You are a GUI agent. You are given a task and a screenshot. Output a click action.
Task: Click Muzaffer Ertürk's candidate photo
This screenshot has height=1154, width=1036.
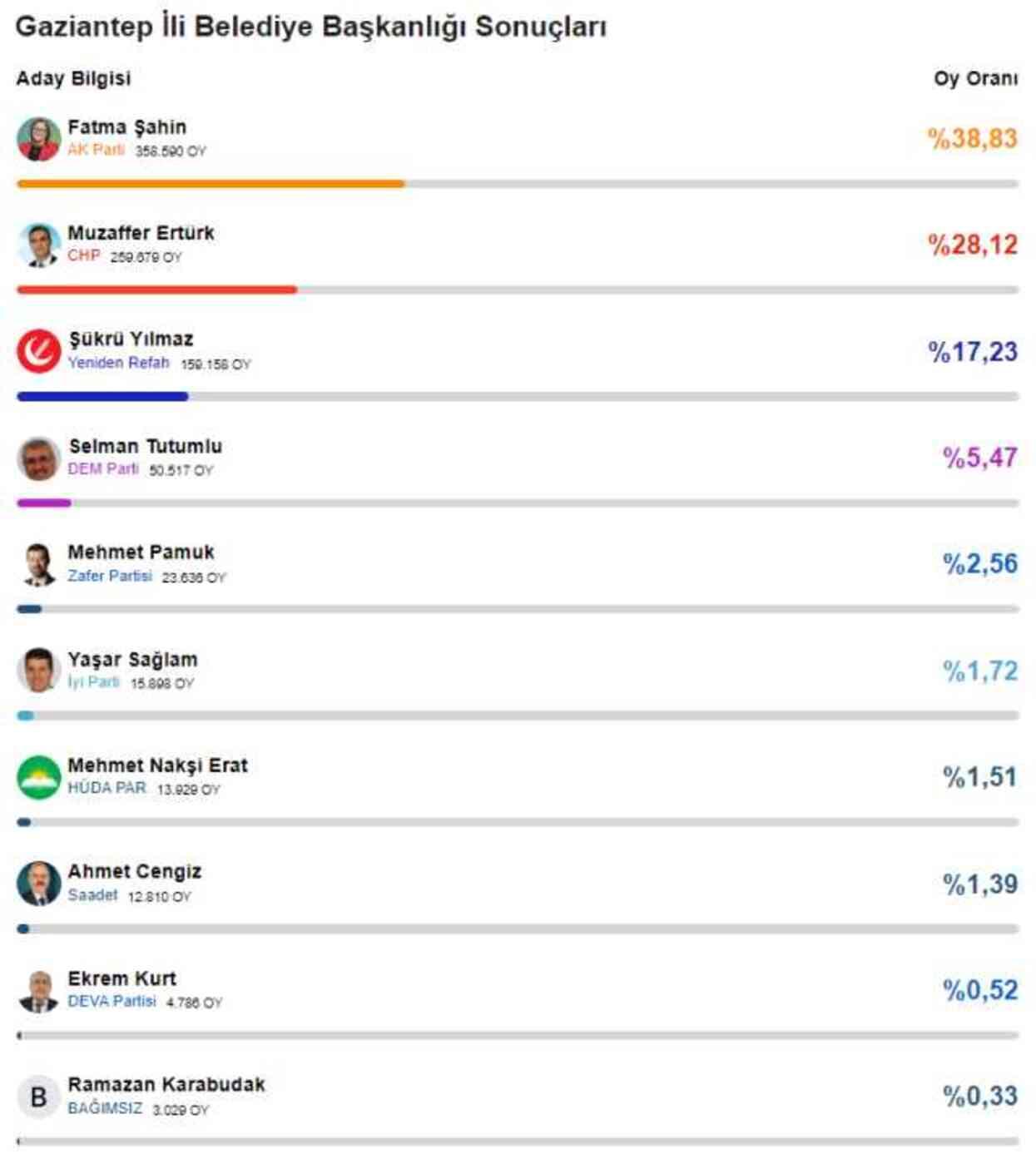pos(38,245)
